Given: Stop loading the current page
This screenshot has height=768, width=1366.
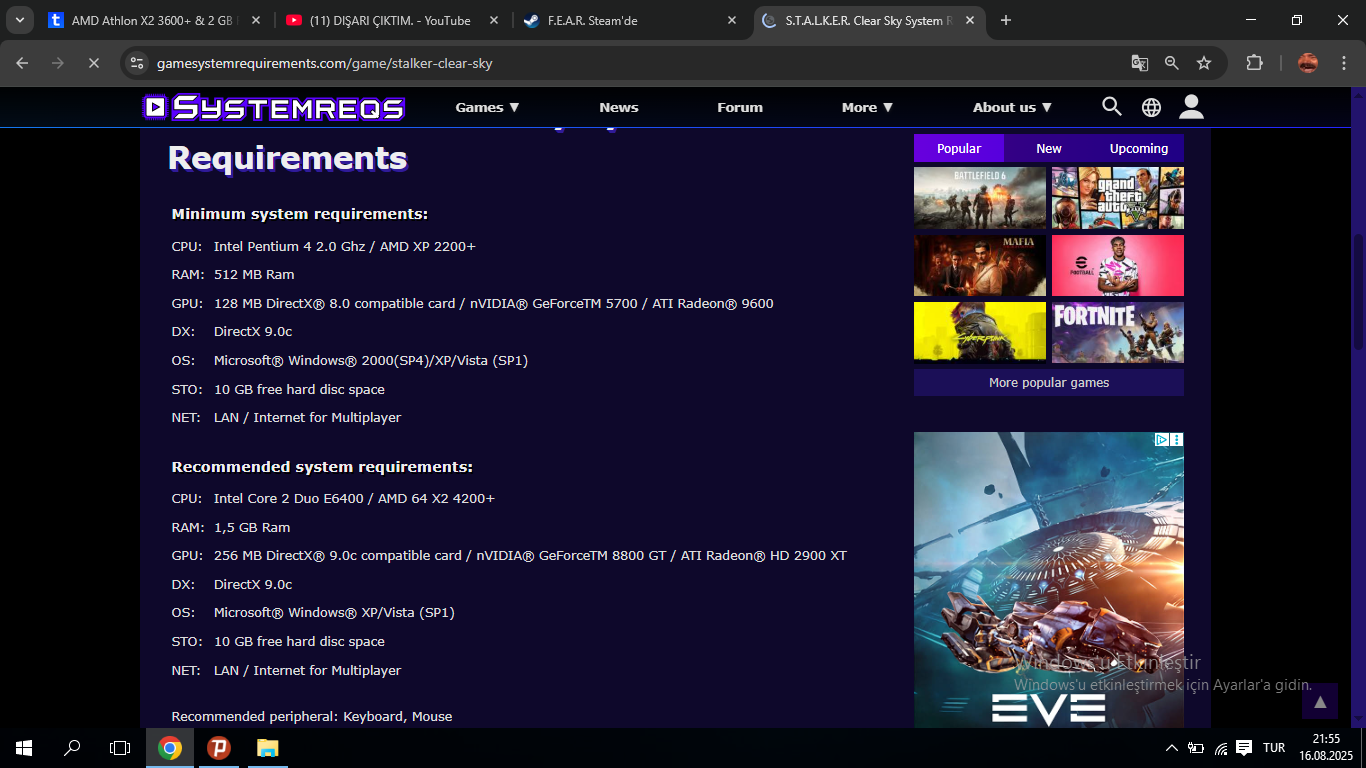Looking at the screenshot, I should 93,63.
